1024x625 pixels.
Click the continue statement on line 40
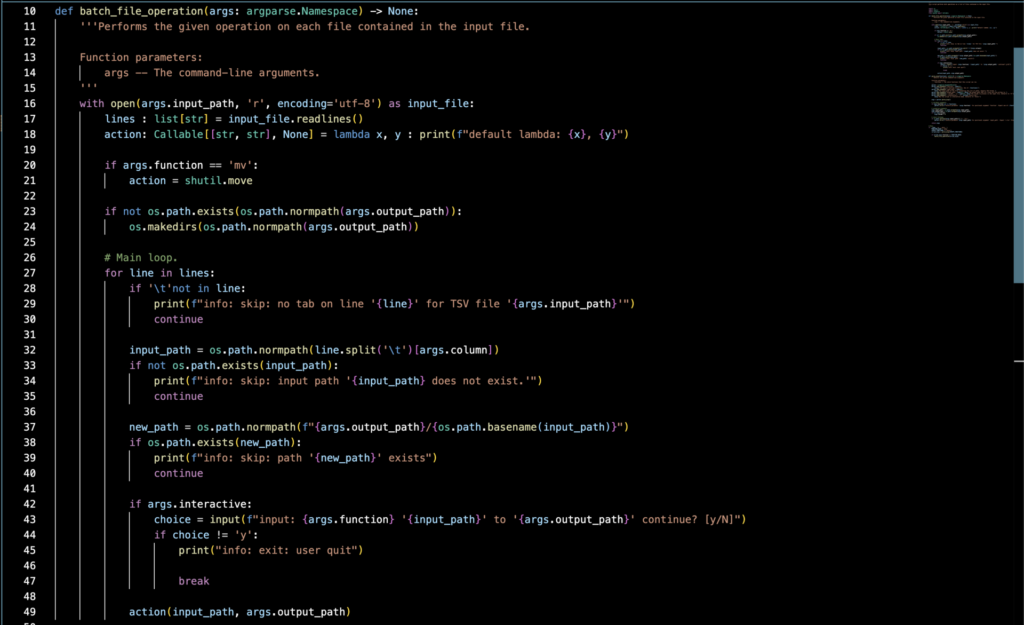point(178,473)
